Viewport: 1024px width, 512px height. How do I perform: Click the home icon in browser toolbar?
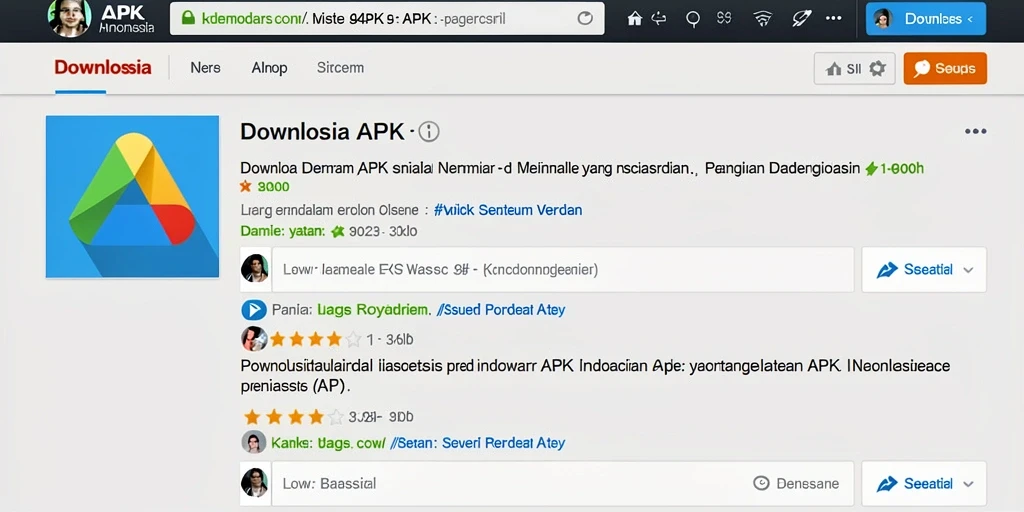point(634,19)
